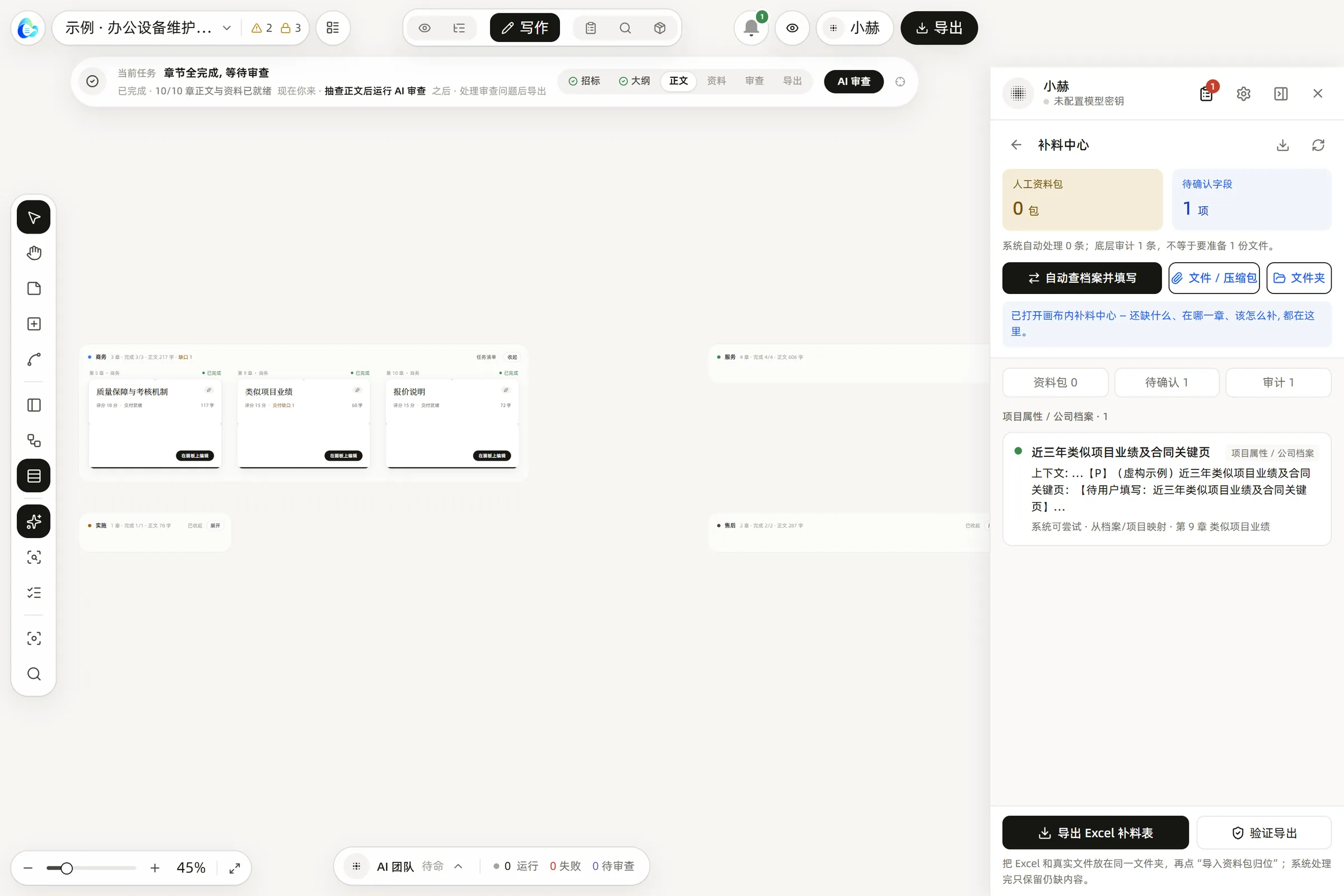Image resolution: width=1344 pixels, height=896 pixels.
Task: Select the curved connector line tool
Action: [34, 360]
